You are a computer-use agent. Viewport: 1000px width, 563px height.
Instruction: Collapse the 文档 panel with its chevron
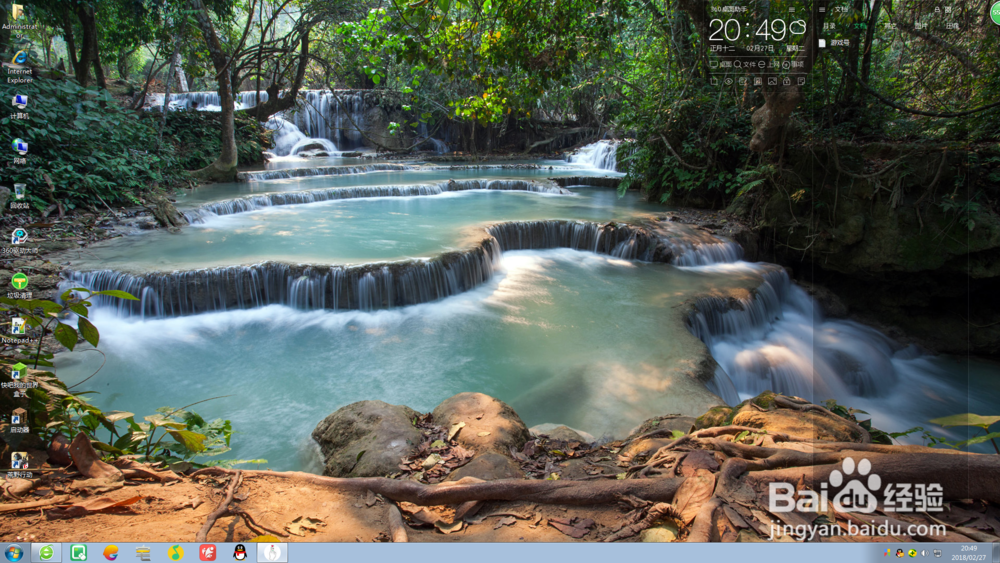click(960, 10)
